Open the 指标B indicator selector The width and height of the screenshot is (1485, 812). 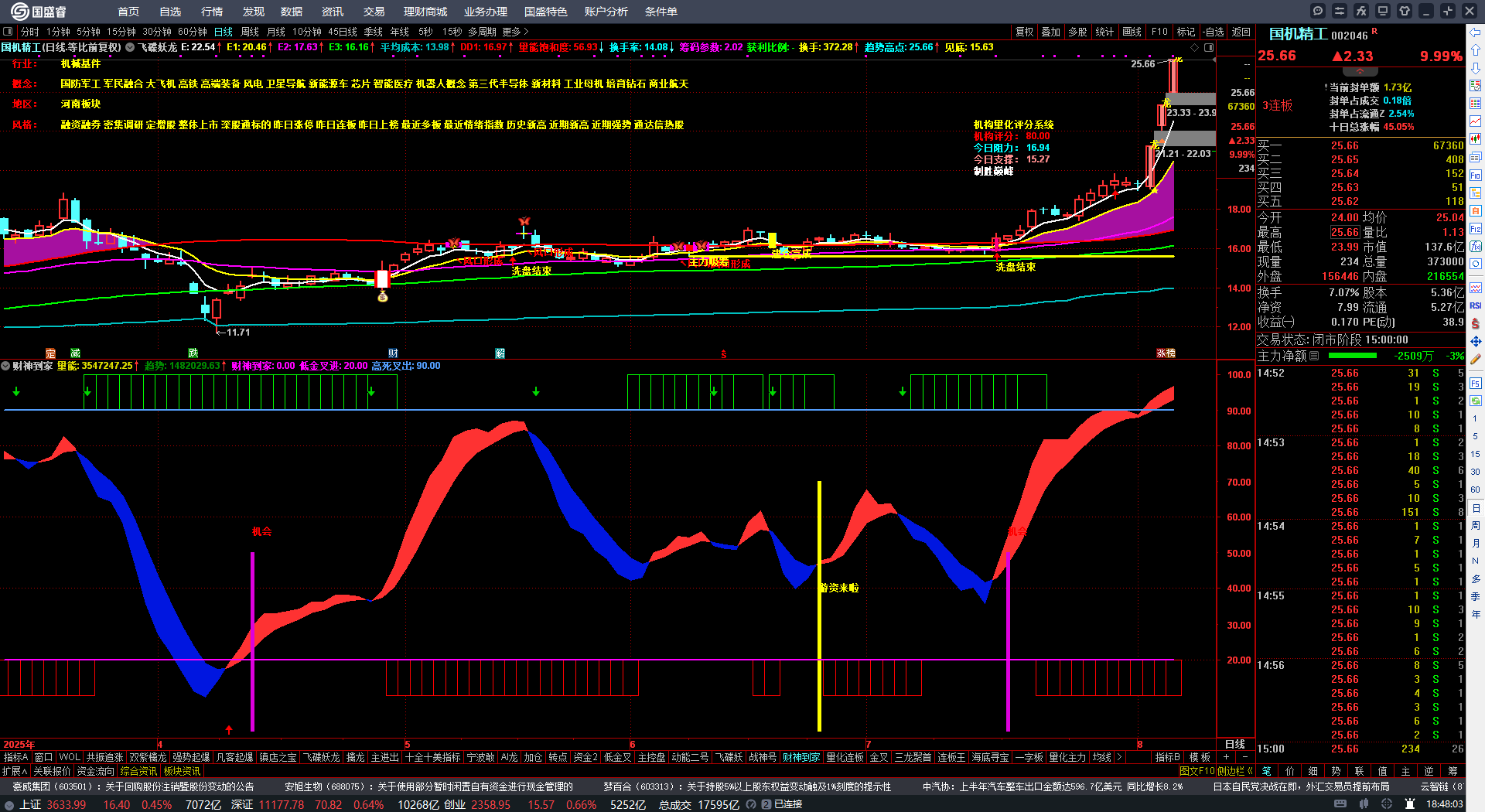[1168, 757]
